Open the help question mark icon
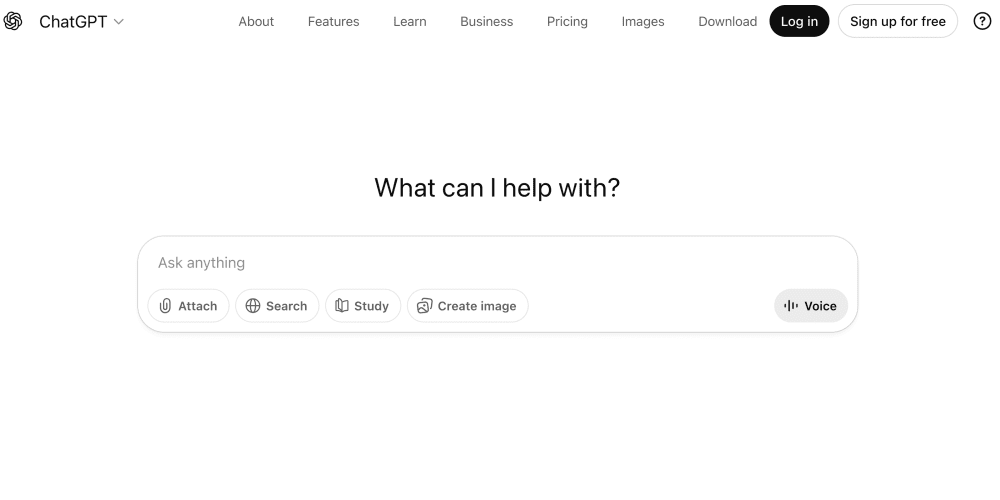Viewport: 1000px width, 500px height. coord(982,21)
